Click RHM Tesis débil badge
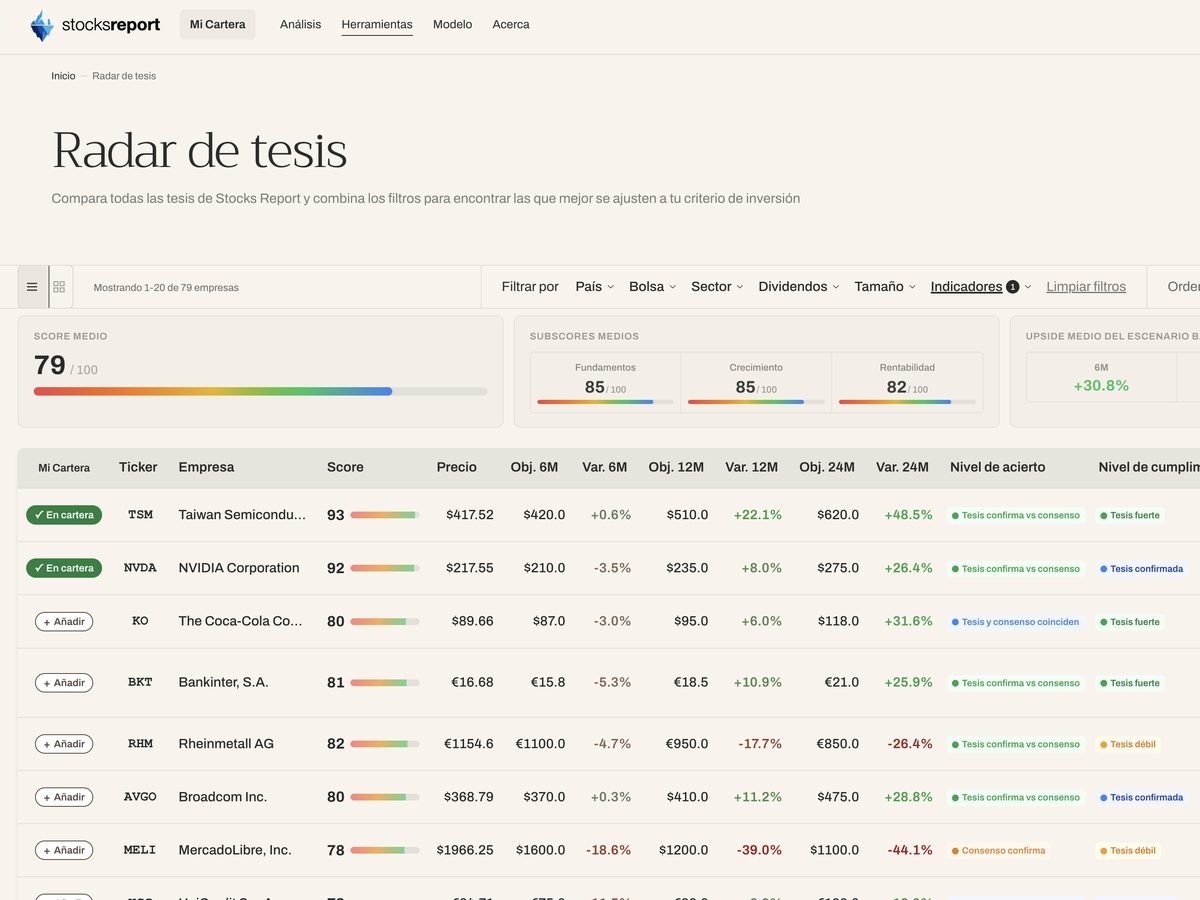The width and height of the screenshot is (1200, 900). pos(1127,745)
